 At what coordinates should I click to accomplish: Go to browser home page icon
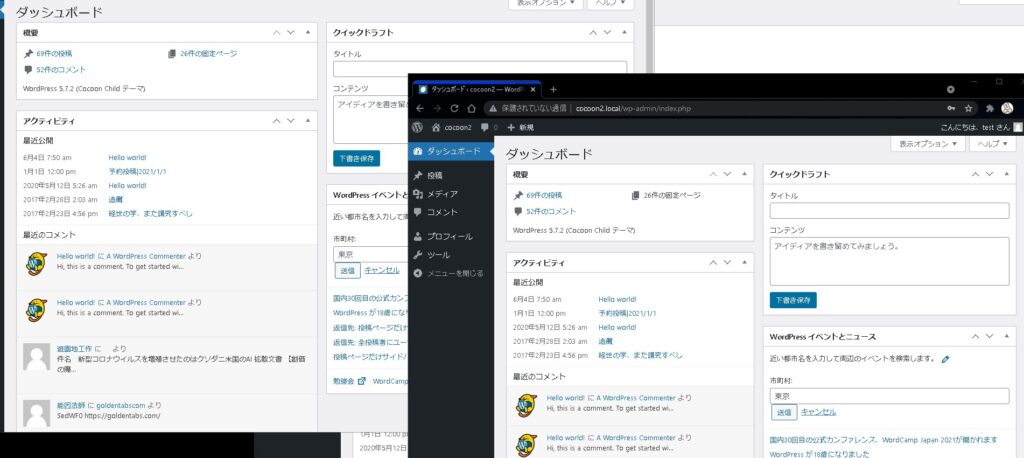pyautogui.click(x=471, y=108)
